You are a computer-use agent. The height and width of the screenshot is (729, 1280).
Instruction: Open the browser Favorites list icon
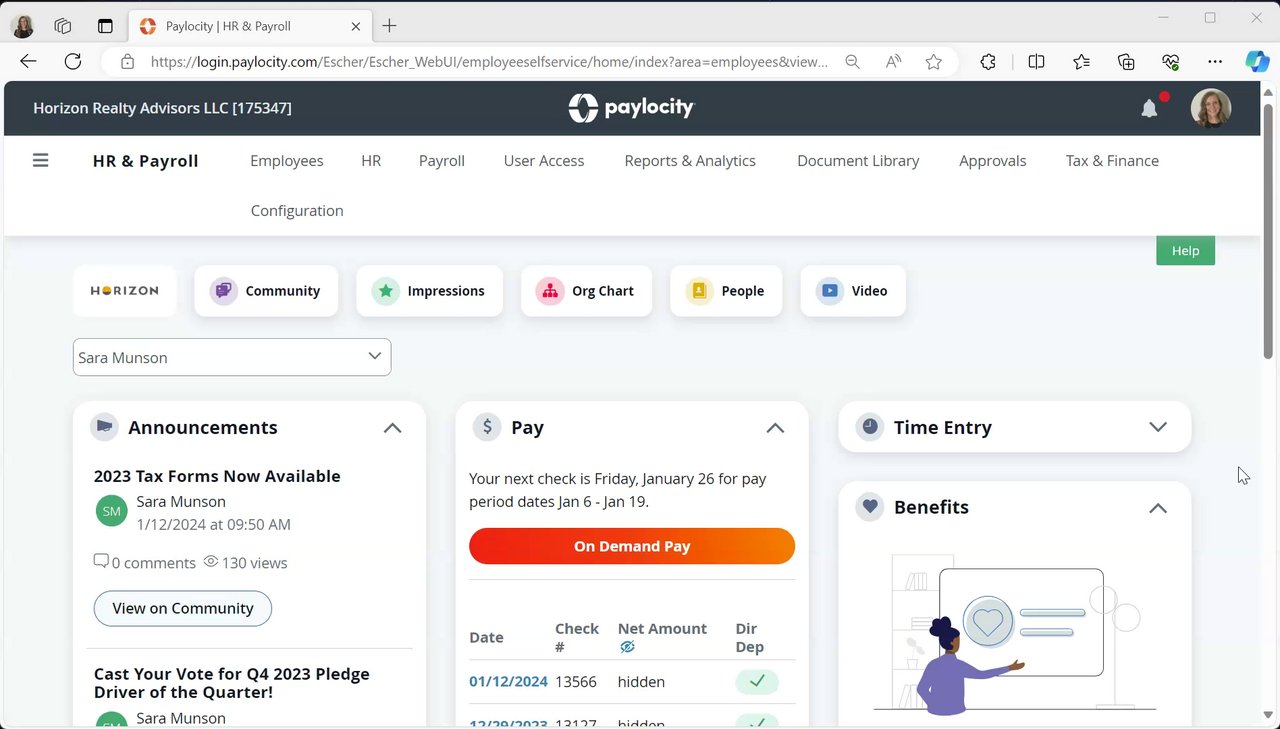pos(1081,62)
